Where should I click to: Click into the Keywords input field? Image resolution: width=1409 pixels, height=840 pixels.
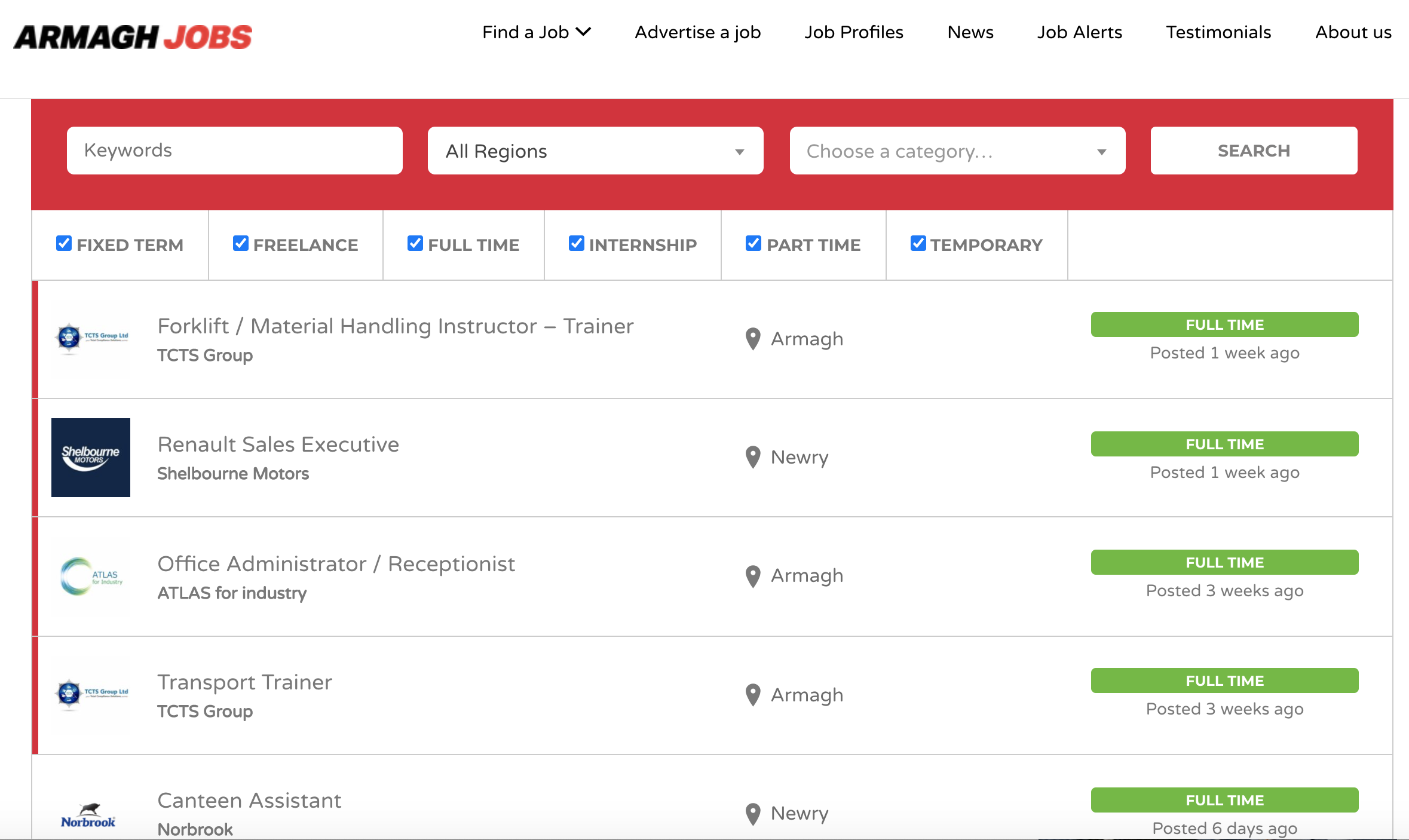(x=234, y=151)
